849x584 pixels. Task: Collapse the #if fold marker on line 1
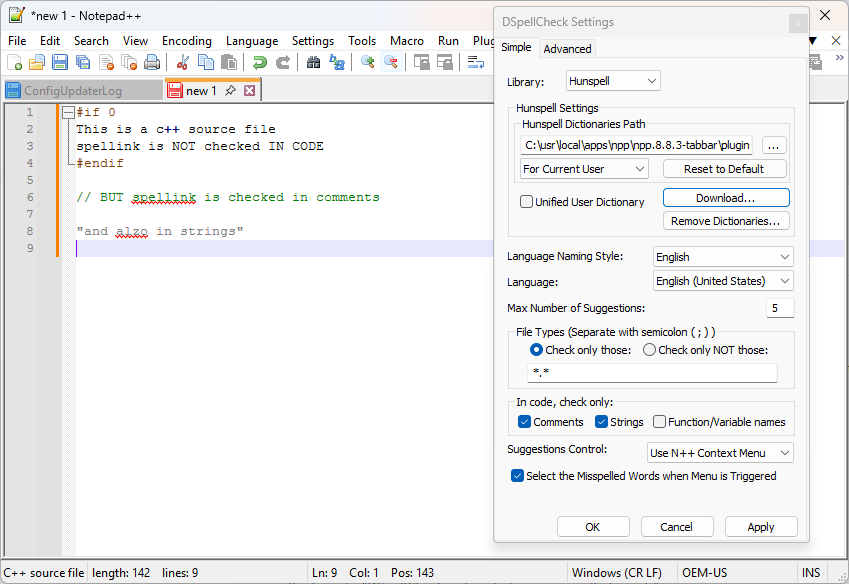(68, 113)
